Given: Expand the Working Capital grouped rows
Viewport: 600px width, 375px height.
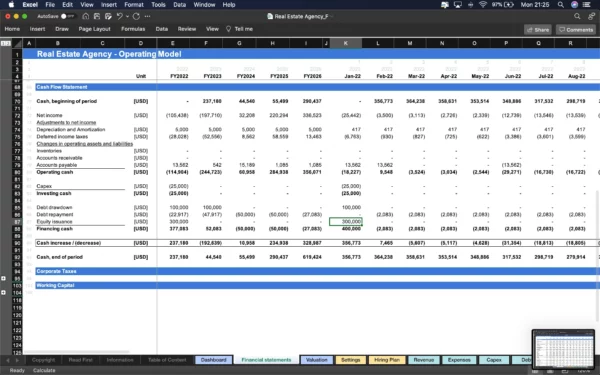Looking at the screenshot, I should 3,292.
